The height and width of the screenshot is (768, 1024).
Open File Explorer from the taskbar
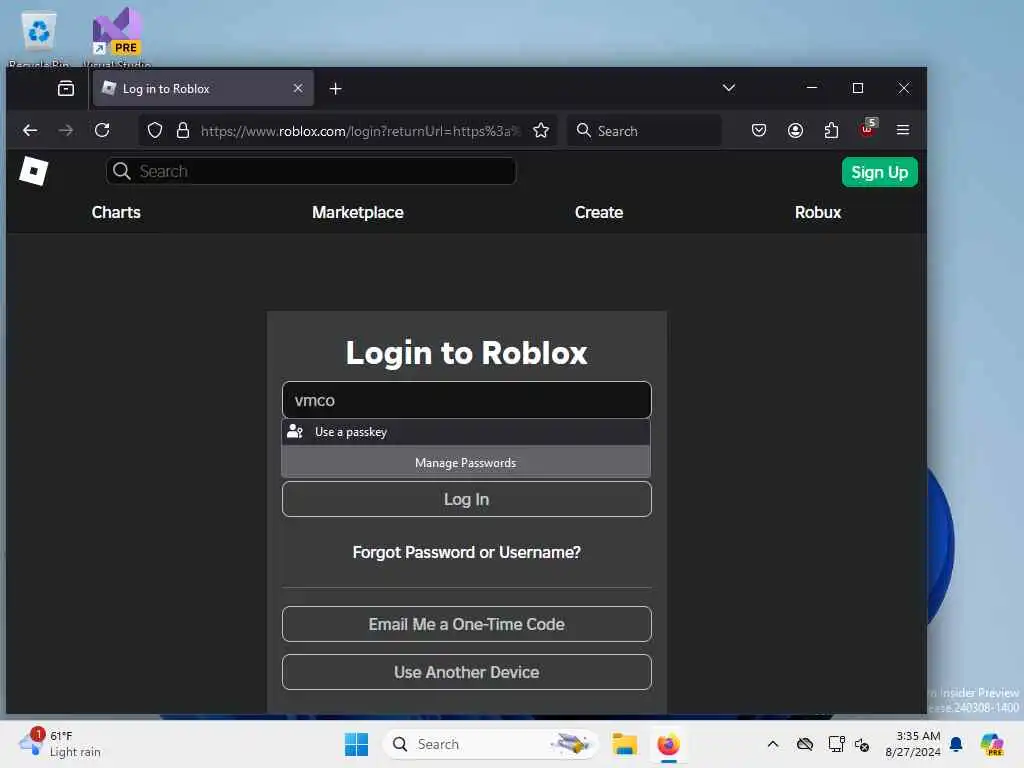(x=624, y=744)
